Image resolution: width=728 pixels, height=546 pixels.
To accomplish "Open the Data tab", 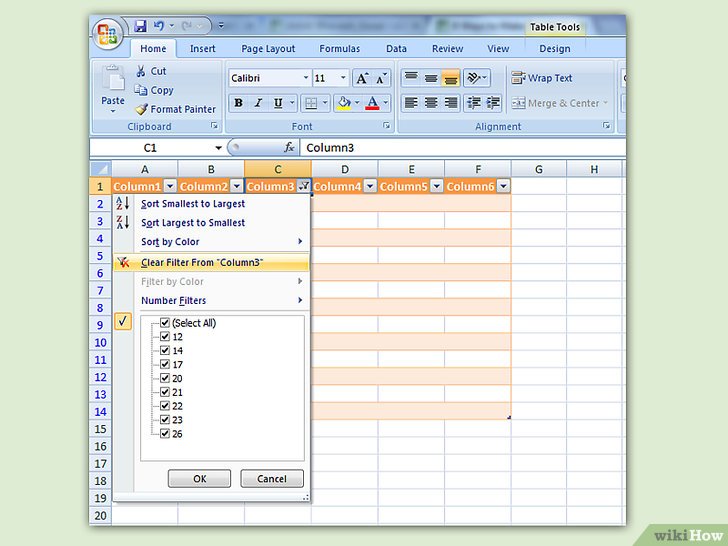I will 396,49.
